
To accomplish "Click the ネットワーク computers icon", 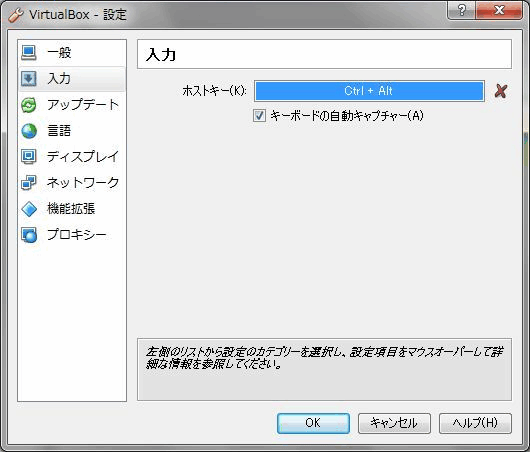I will pyautogui.click(x=29, y=183).
